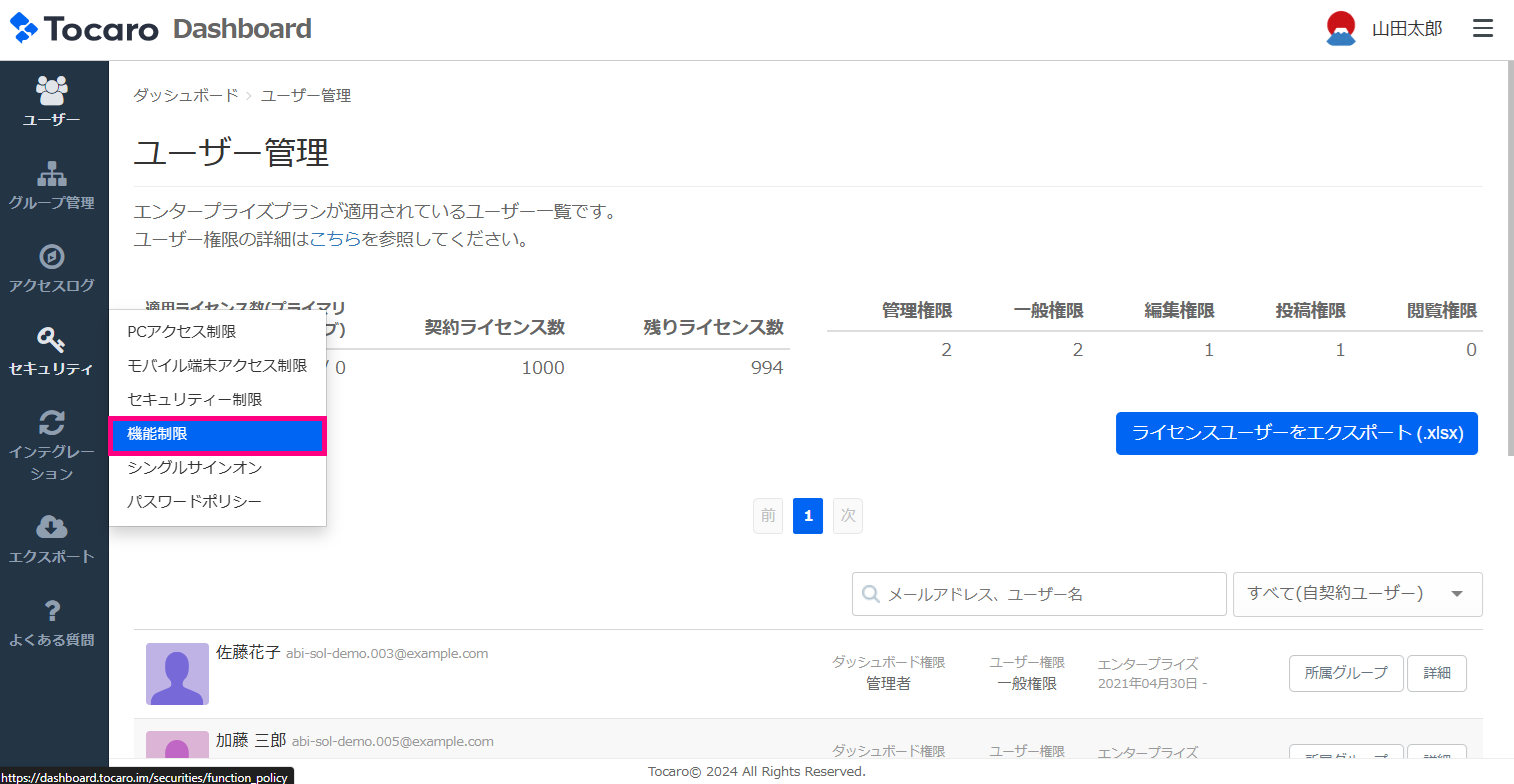Click ライセンスユーザーをエクスポート (.xlsx) button
The height and width of the screenshot is (784, 1514).
(x=1296, y=434)
